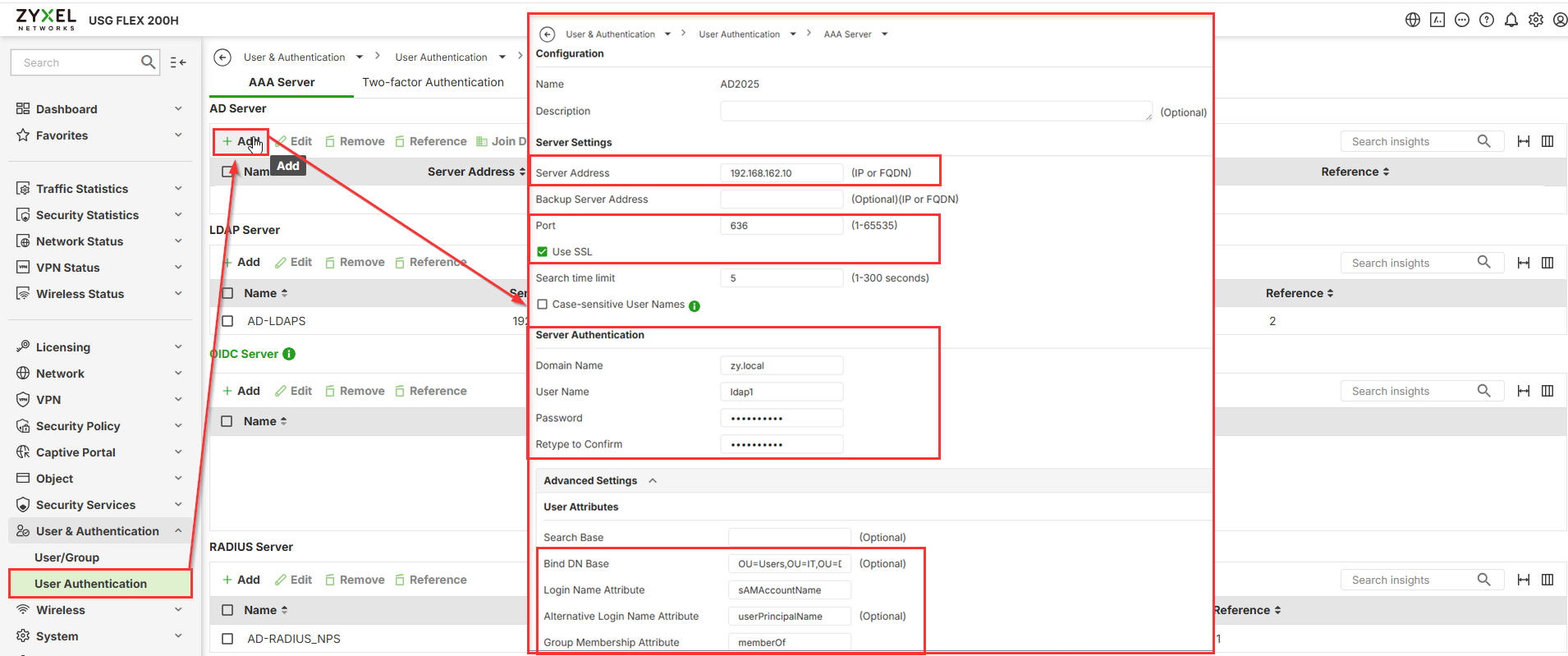Switch to the Two-factor Authentication tab
Image resolution: width=1568 pixels, height=656 pixels.
433,82
